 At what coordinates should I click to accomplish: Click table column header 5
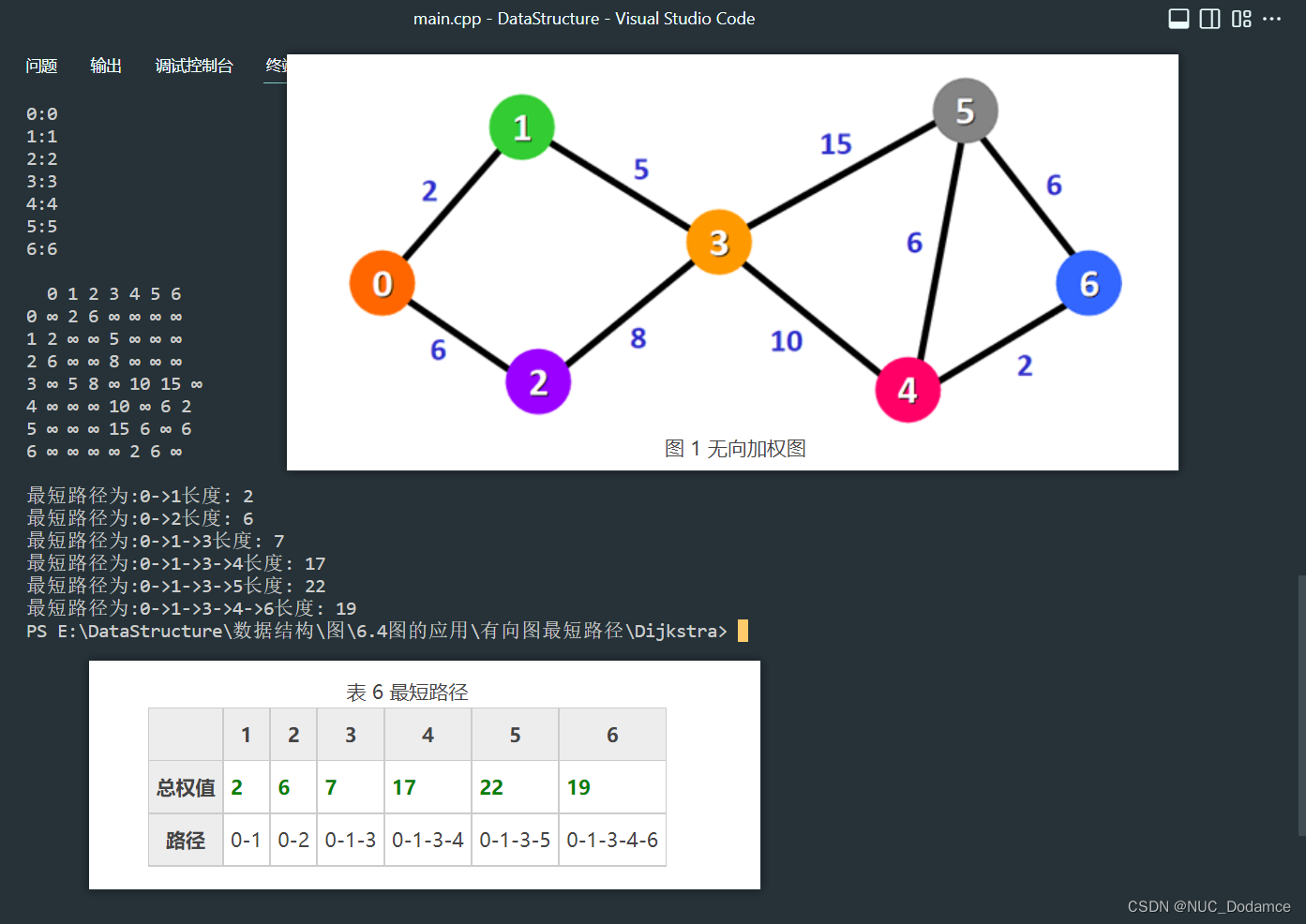(x=515, y=735)
